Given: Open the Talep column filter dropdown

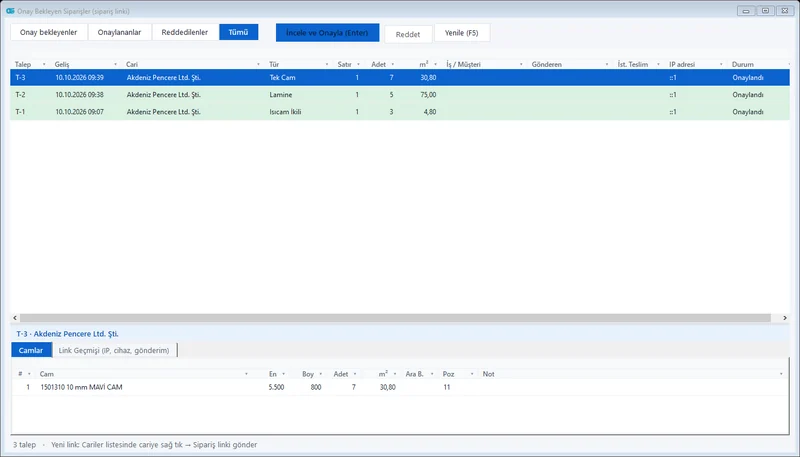Looking at the screenshot, I should (x=44, y=64).
